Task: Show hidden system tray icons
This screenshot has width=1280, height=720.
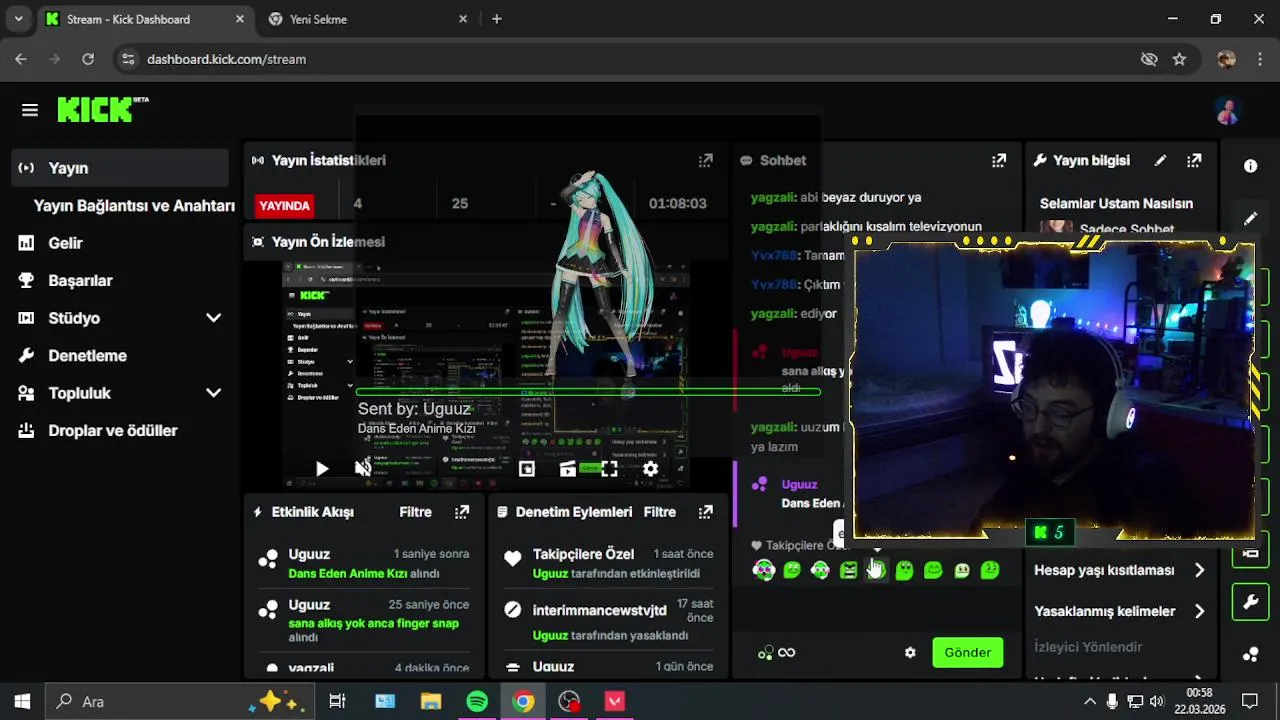Action: (1090, 702)
